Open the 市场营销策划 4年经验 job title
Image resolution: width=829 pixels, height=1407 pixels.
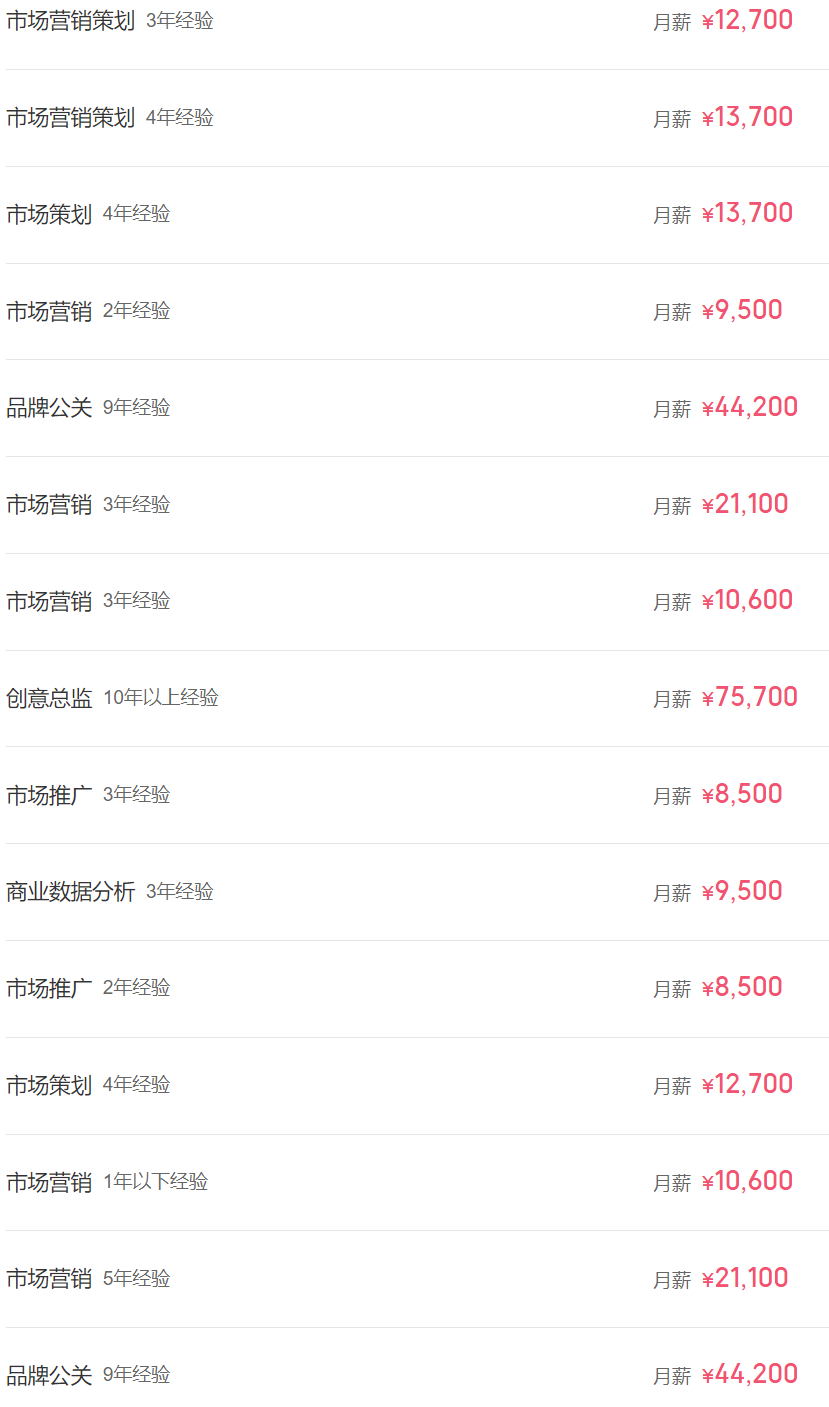[x=70, y=118]
